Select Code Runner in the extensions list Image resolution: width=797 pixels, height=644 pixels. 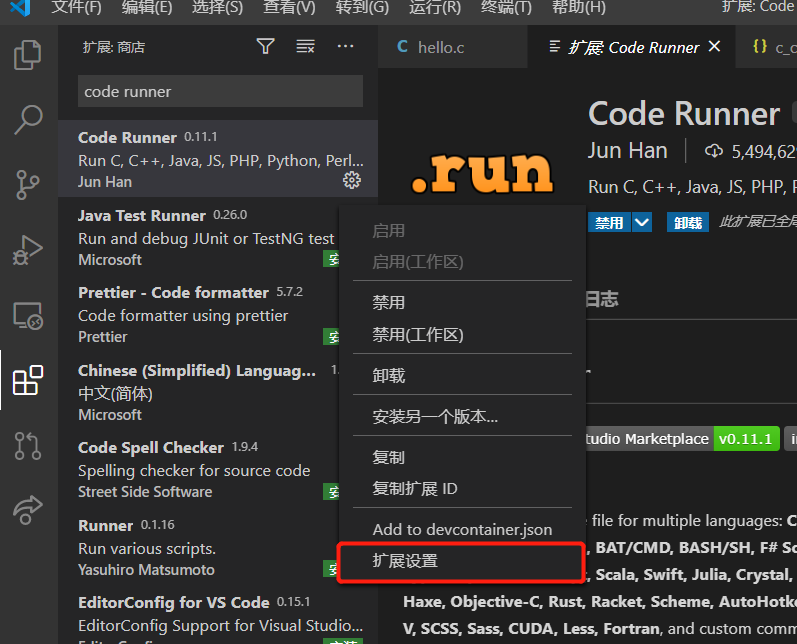(x=218, y=159)
